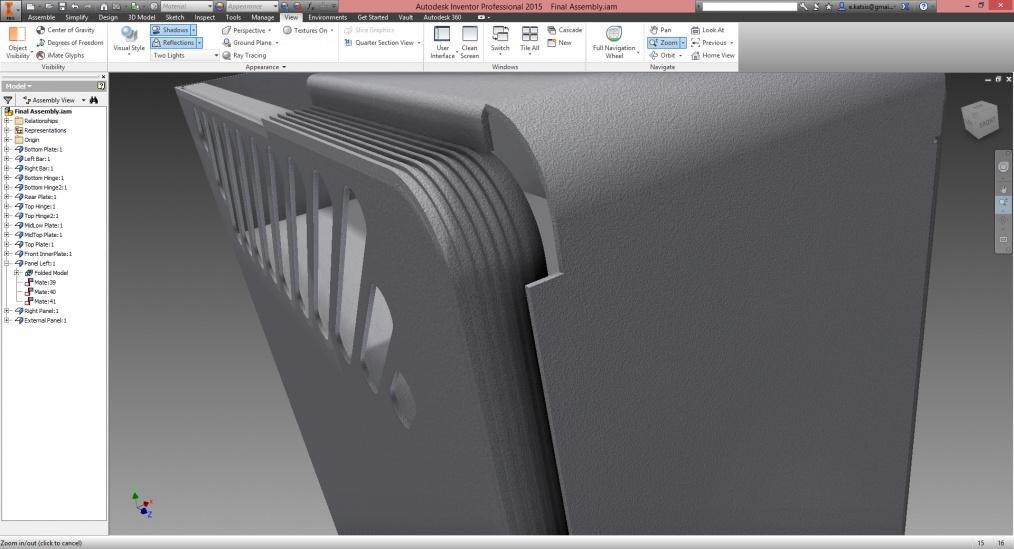Open the Shadows dropdown arrow
Viewport: 1014px width, 549px height.
(x=193, y=30)
